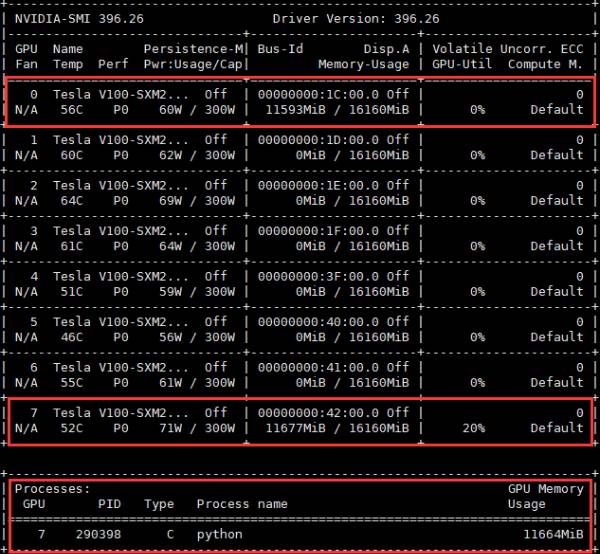Click the GPU Memory header in processes

click(x=546, y=489)
